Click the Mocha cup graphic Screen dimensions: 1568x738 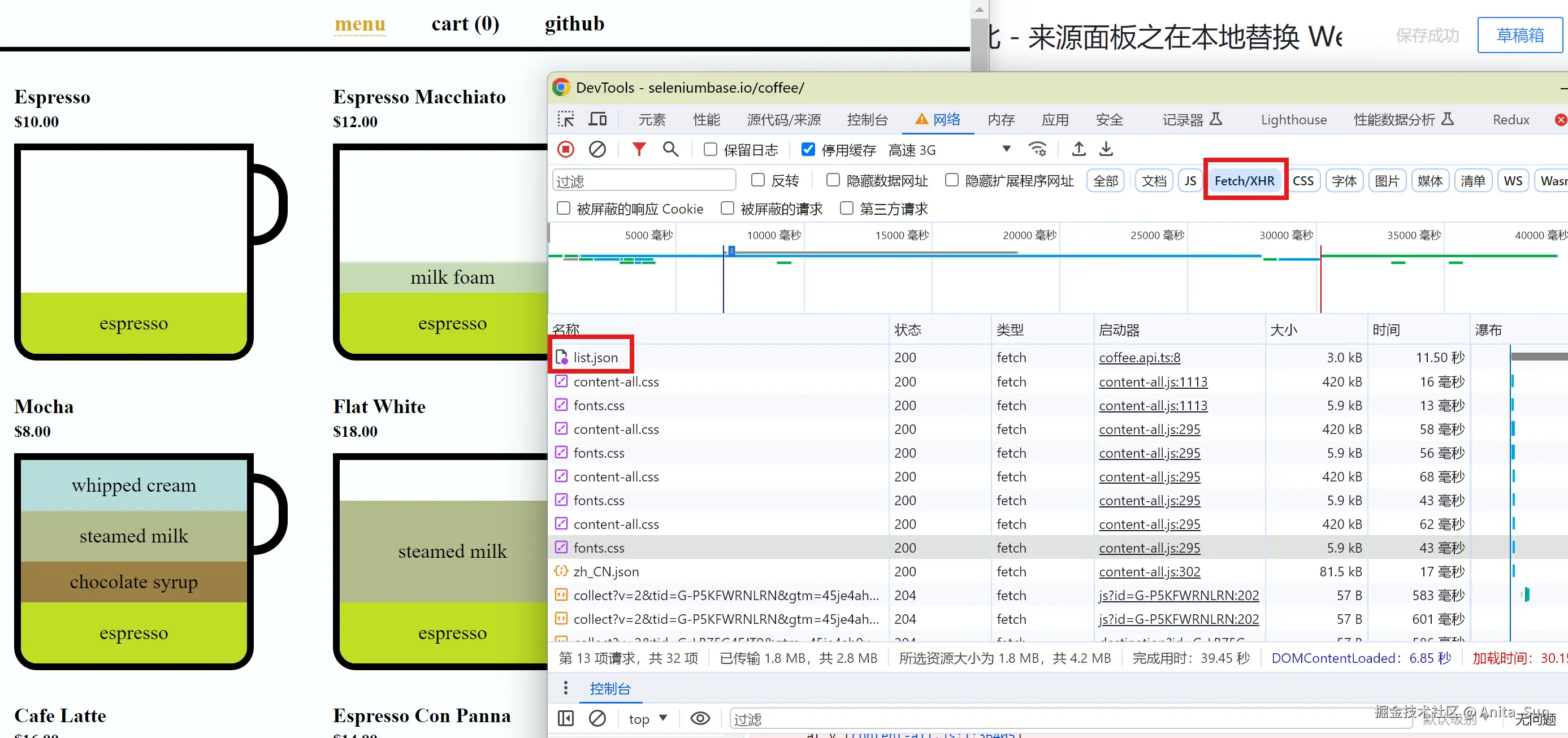click(x=150, y=561)
